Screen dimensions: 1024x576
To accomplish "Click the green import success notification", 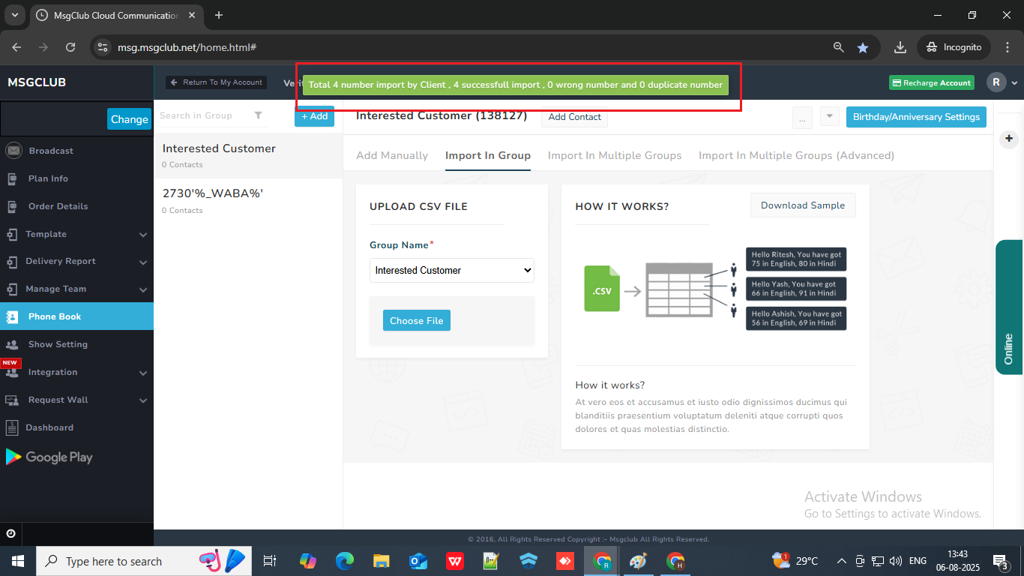I will tap(515, 85).
